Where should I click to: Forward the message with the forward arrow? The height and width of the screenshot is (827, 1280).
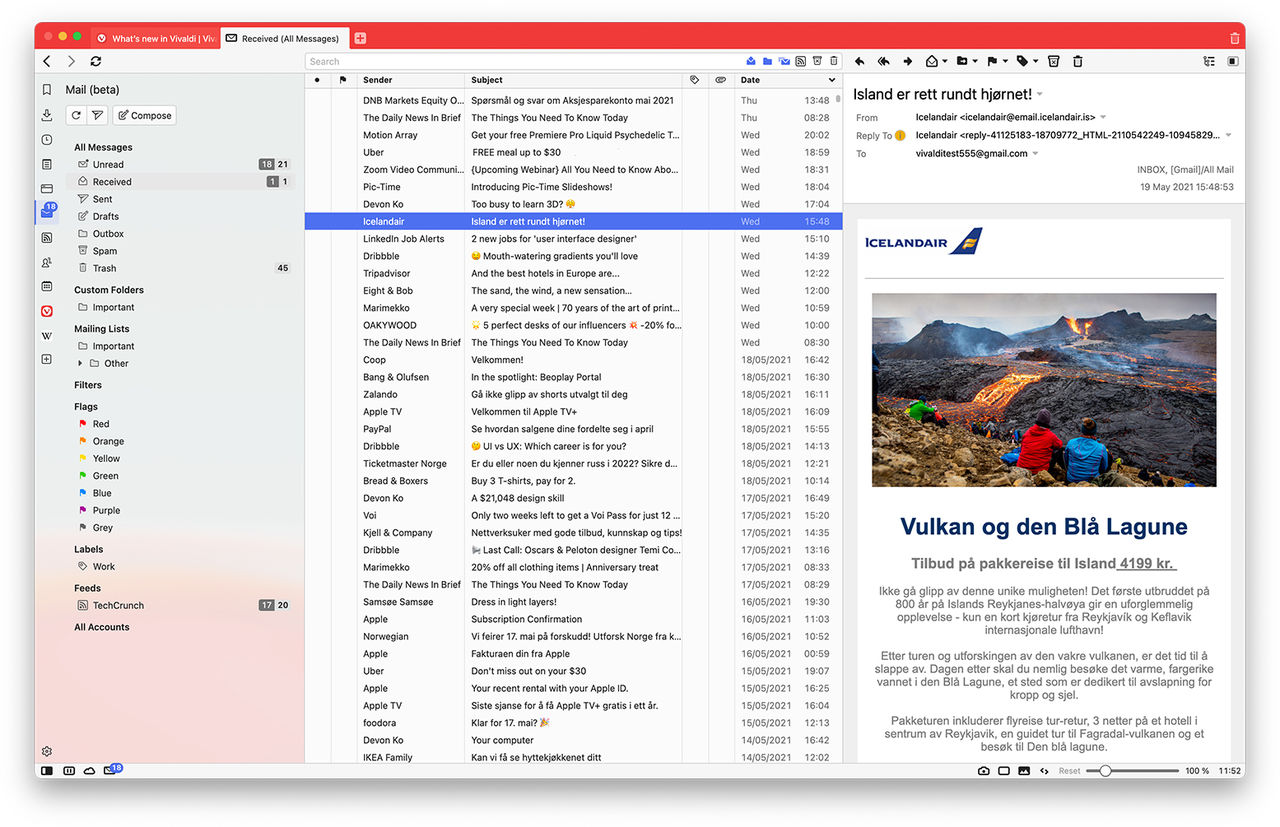coord(908,61)
